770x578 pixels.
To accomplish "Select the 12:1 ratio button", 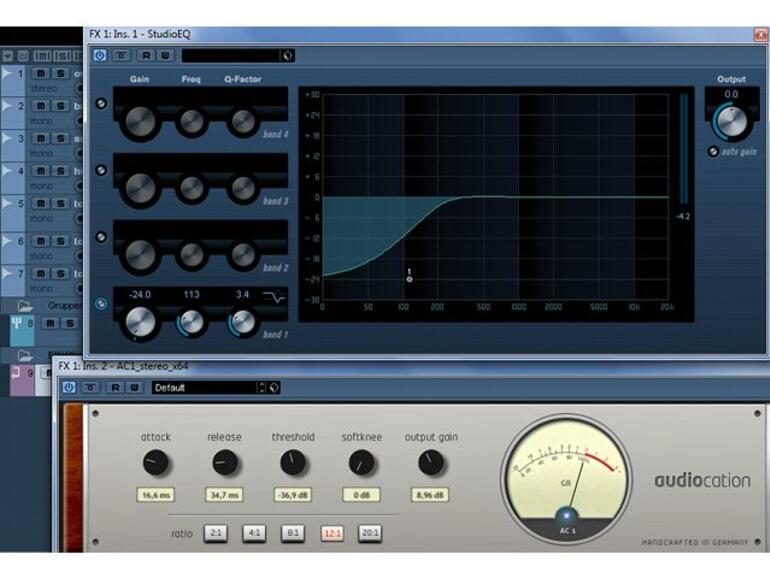I will (x=332, y=533).
